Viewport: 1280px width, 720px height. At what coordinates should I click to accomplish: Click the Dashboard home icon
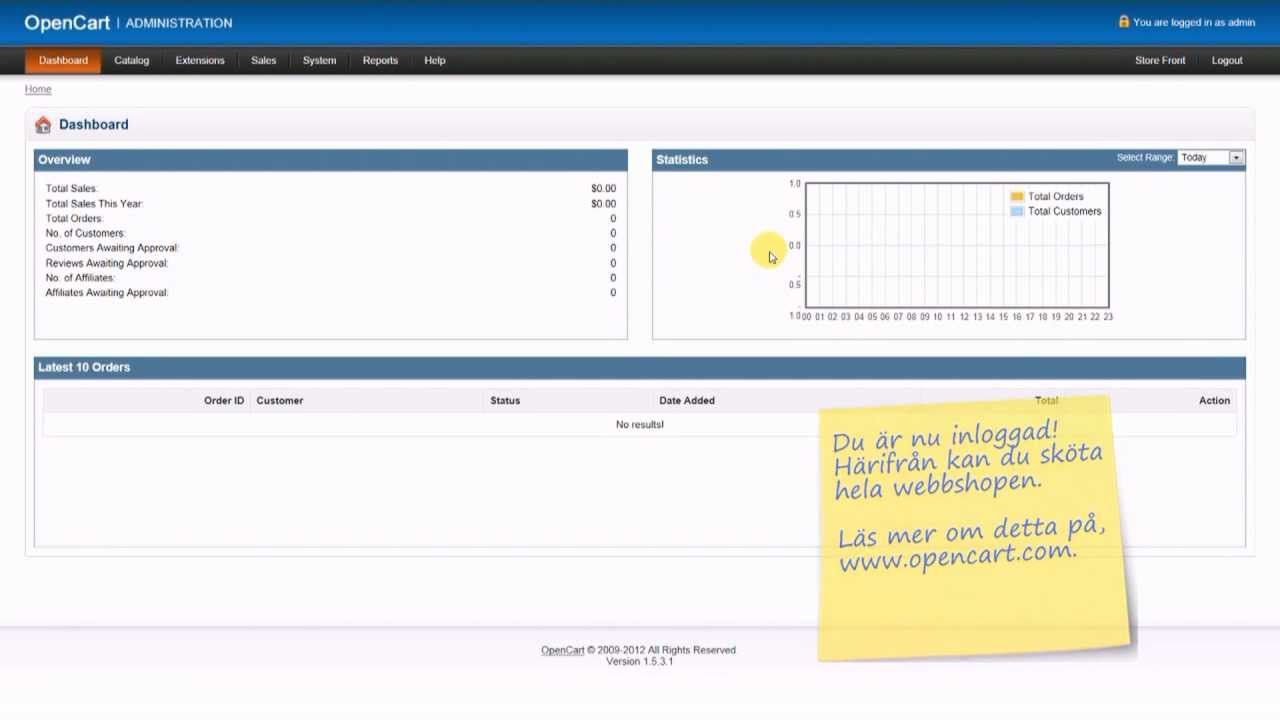tap(43, 125)
